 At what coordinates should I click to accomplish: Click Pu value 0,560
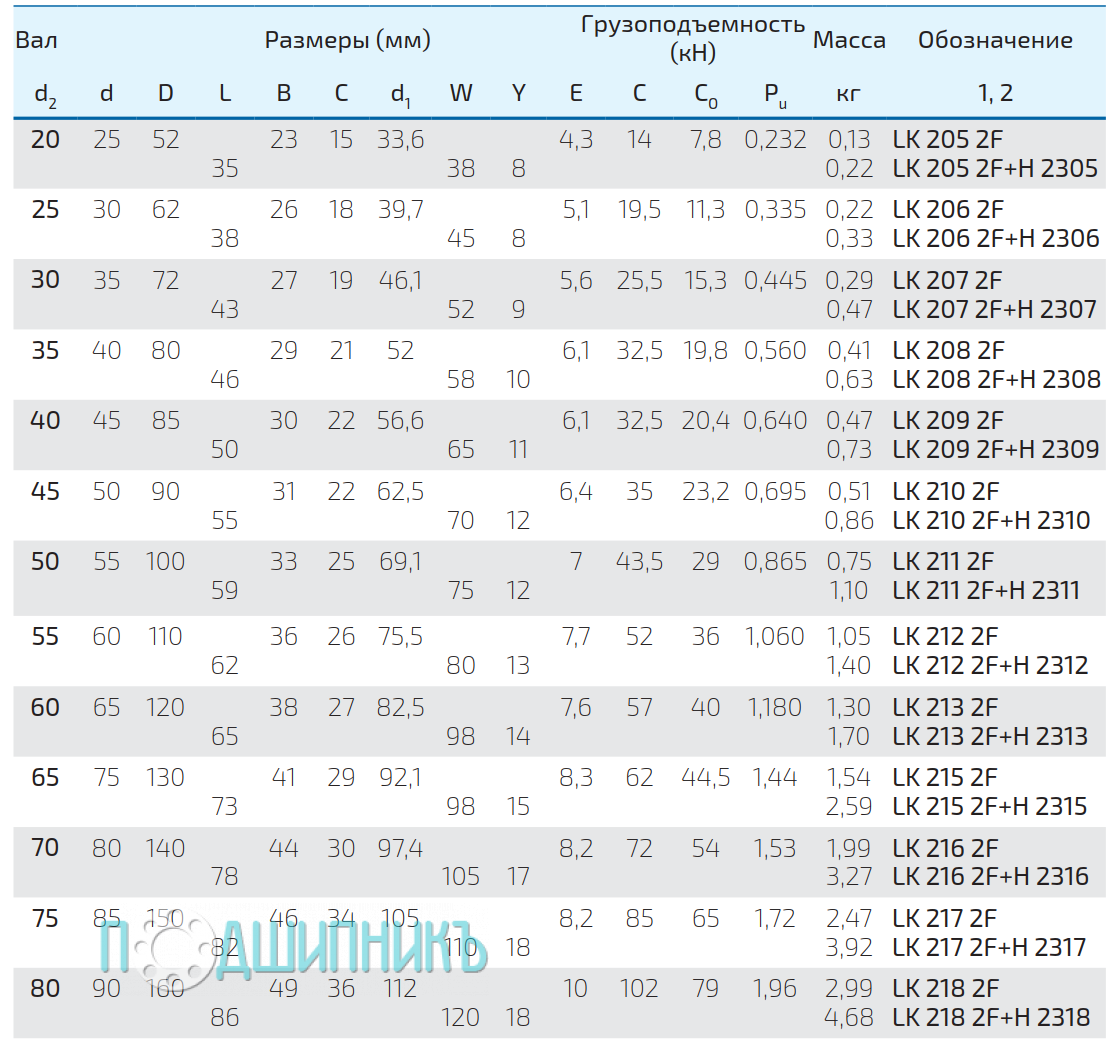click(x=775, y=351)
